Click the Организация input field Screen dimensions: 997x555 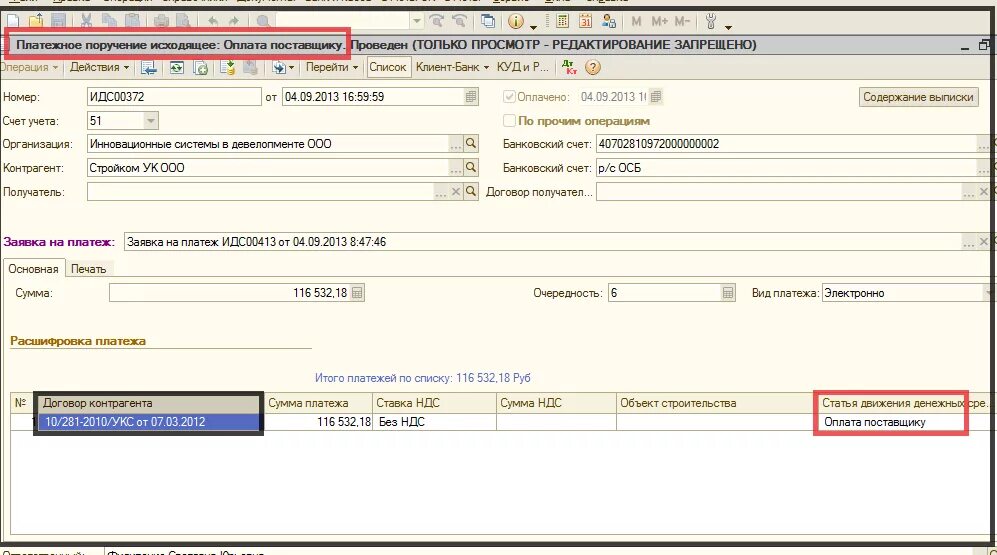point(267,144)
